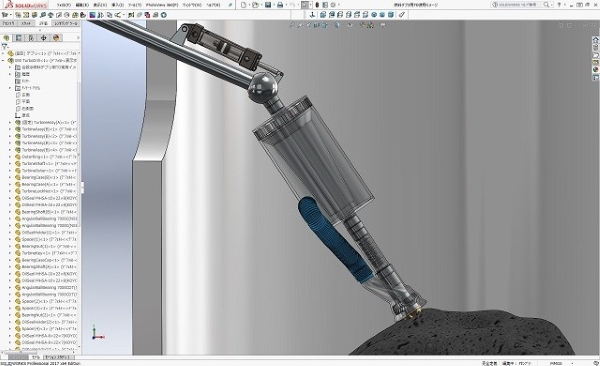Select the BearingCase(B)<1> component
This screenshot has width=600, height=366.
[46, 178]
